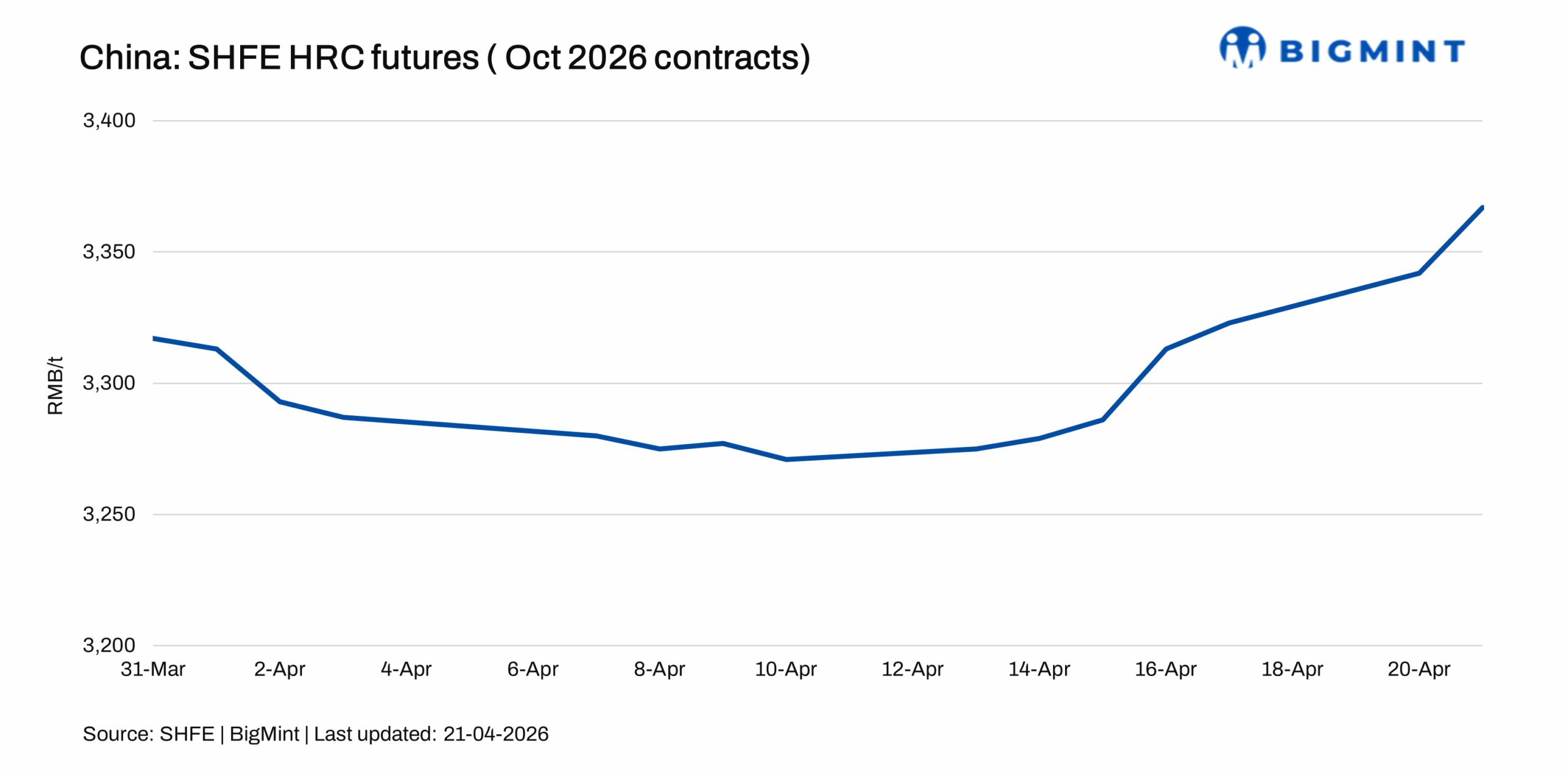Select the 20-Apr date label

click(x=1419, y=669)
